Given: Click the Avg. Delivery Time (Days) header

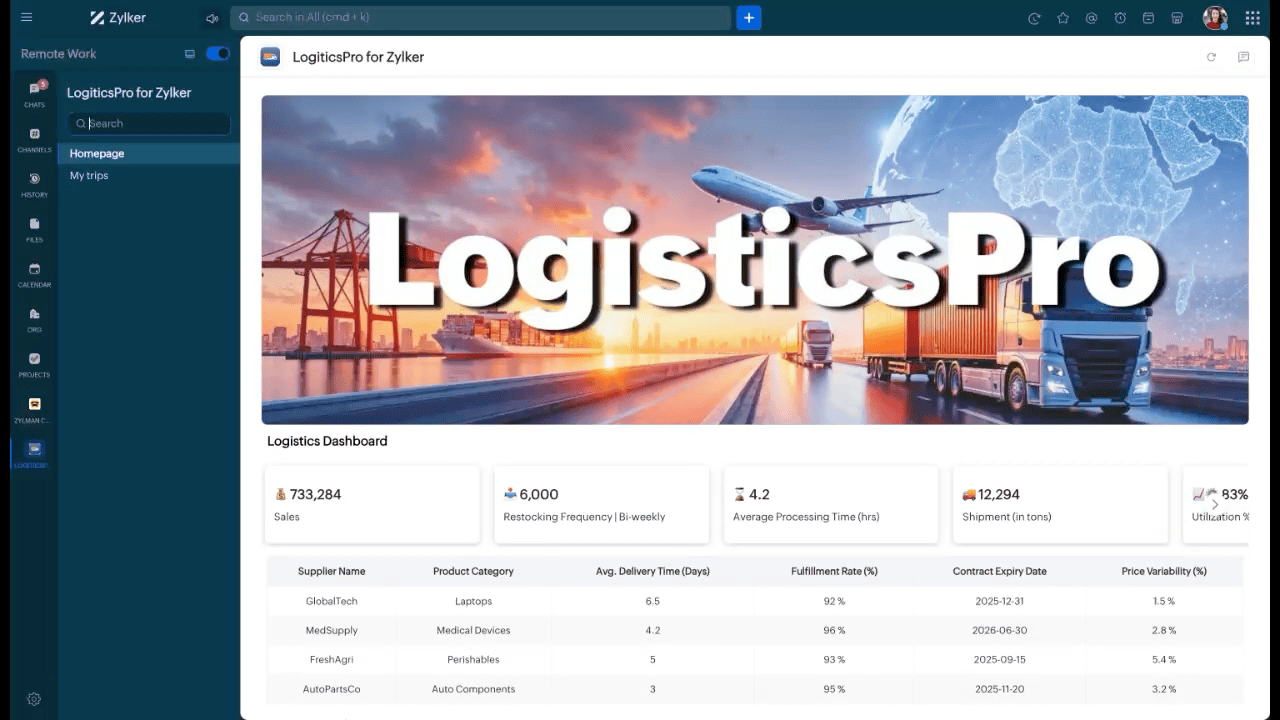Looking at the screenshot, I should [x=653, y=571].
